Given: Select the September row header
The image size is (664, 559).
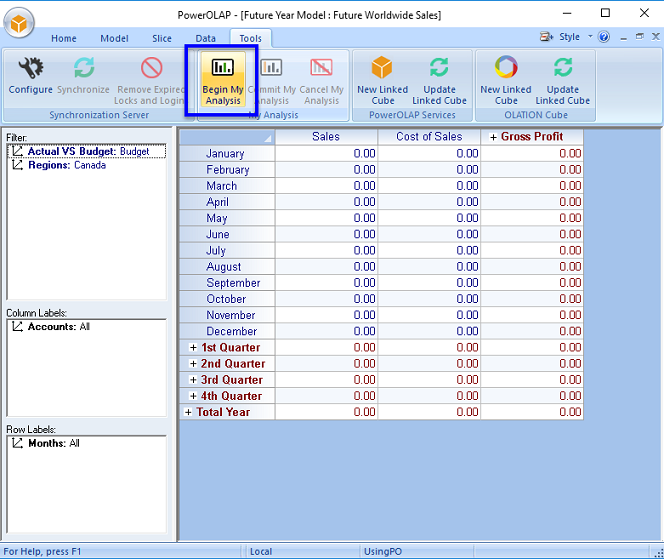Looking at the screenshot, I should pyautogui.click(x=227, y=282).
